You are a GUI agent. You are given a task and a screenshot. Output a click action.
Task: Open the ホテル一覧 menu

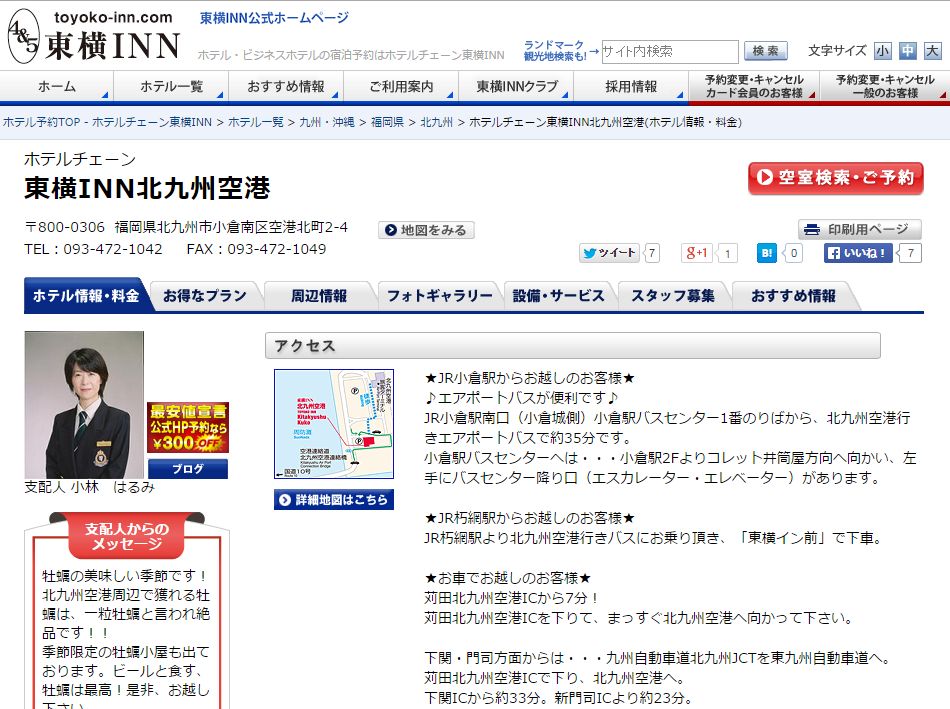[x=171, y=87]
